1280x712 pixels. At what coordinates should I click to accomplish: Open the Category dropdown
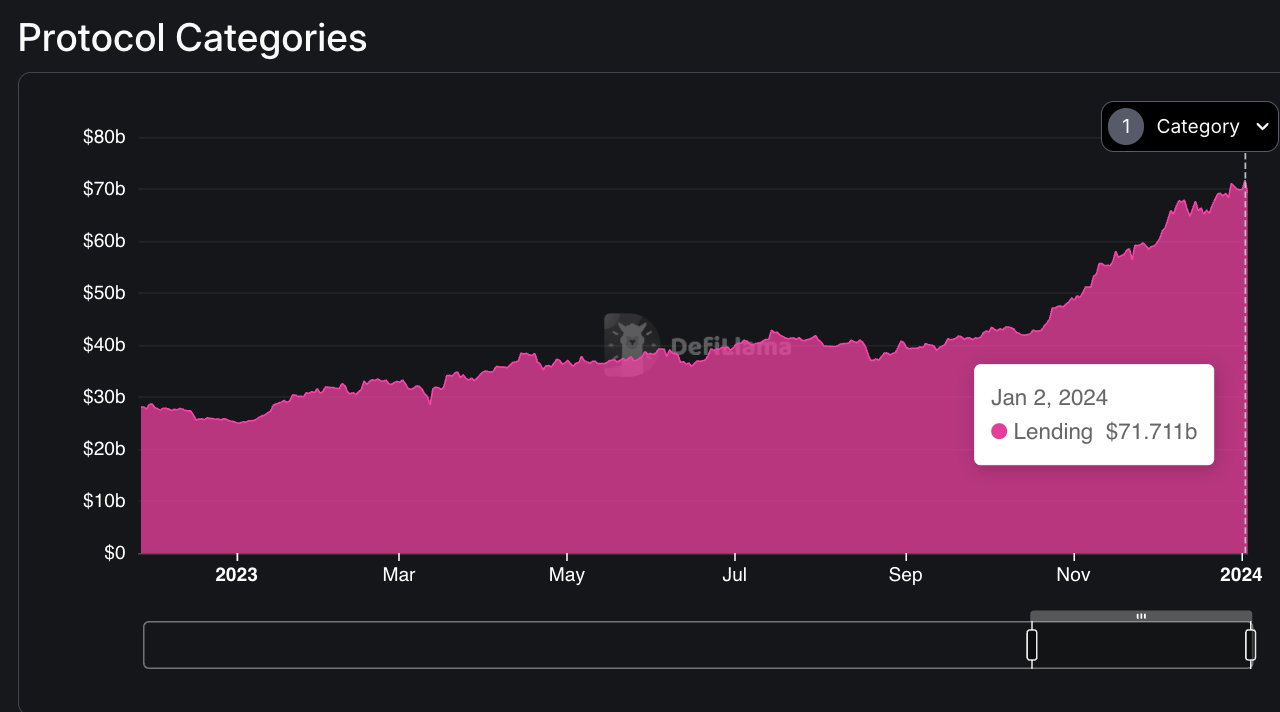pyautogui.click(x=1189, y=127)
